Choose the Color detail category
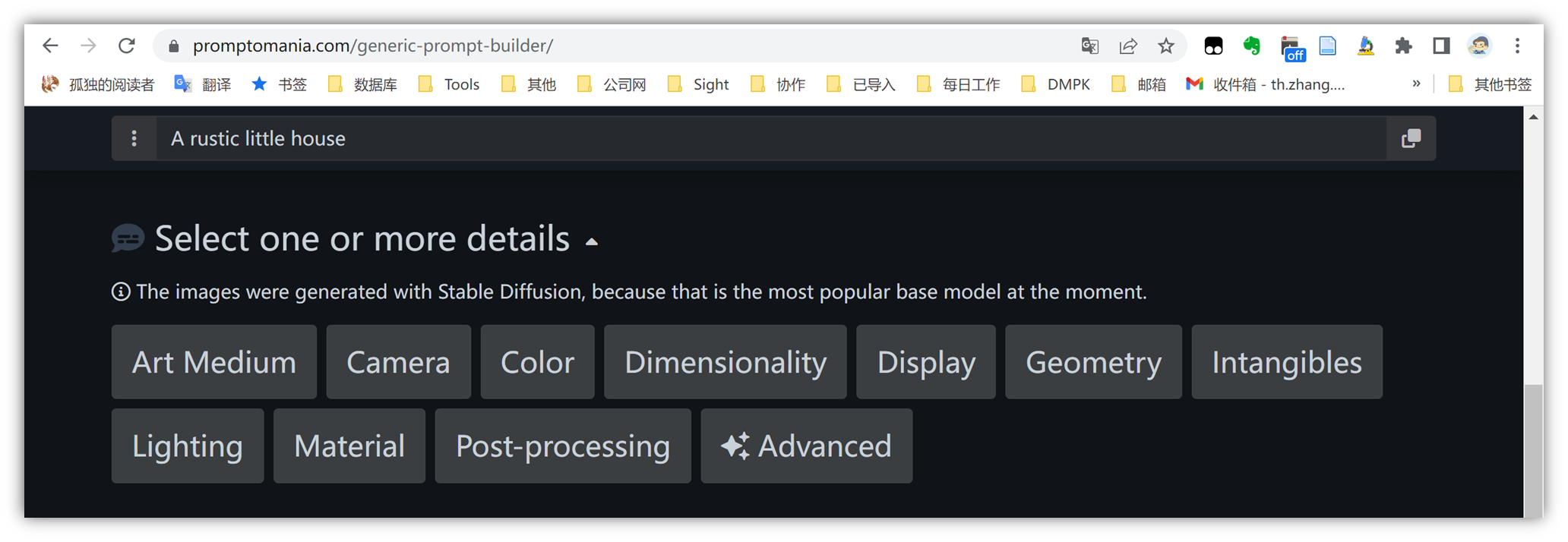Viewport: 1568px width, 542px height. 537,362
